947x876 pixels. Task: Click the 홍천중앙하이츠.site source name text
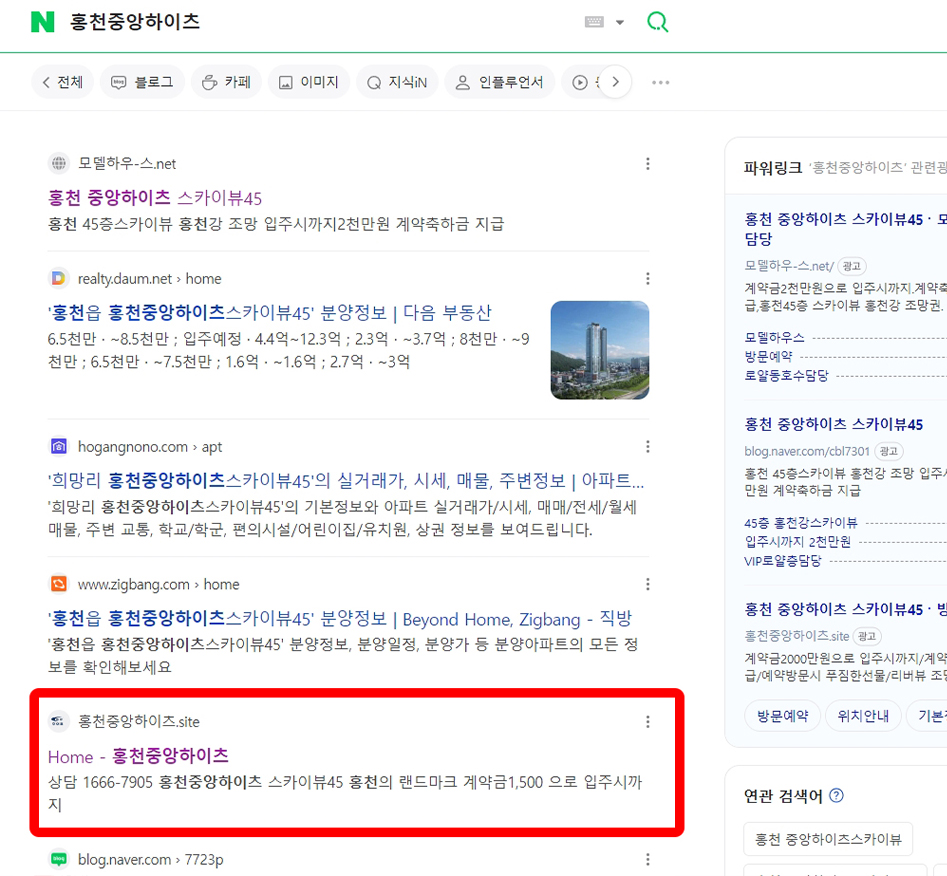(139, 722)
